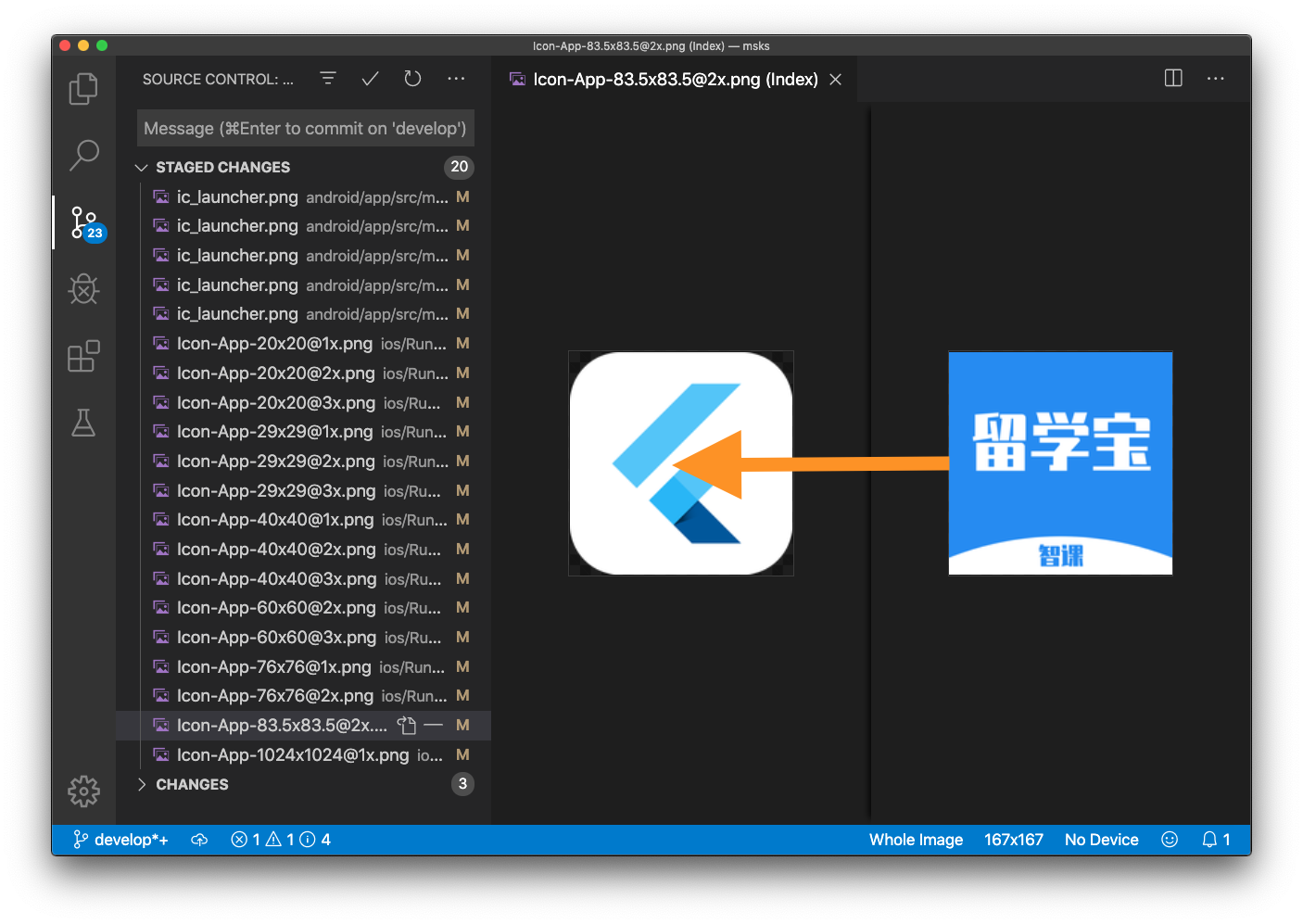Open the Manage gear menu
Image resolution: width=1303 pixels, height=924 pixels.
83,791
